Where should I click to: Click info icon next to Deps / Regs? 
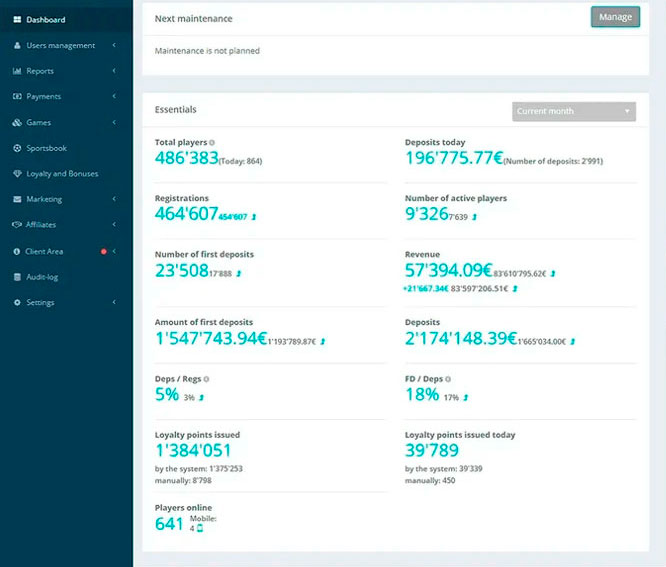coord(206,379)
